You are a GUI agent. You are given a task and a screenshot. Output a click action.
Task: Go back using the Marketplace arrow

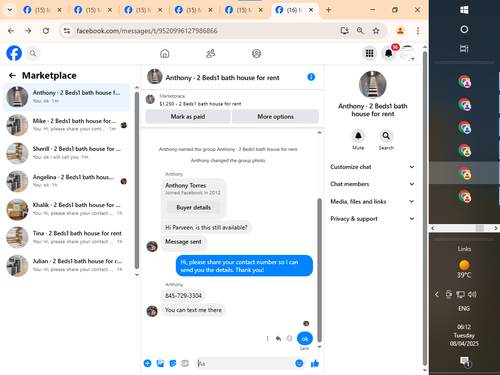12,76
